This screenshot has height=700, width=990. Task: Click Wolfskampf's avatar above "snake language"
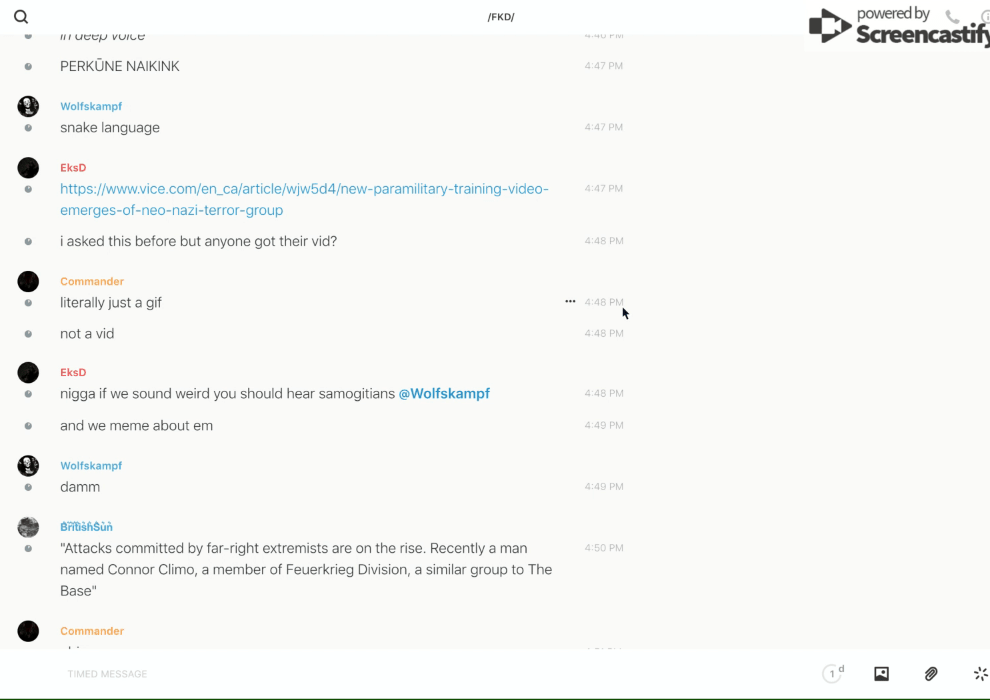click(x=28, y=106)
